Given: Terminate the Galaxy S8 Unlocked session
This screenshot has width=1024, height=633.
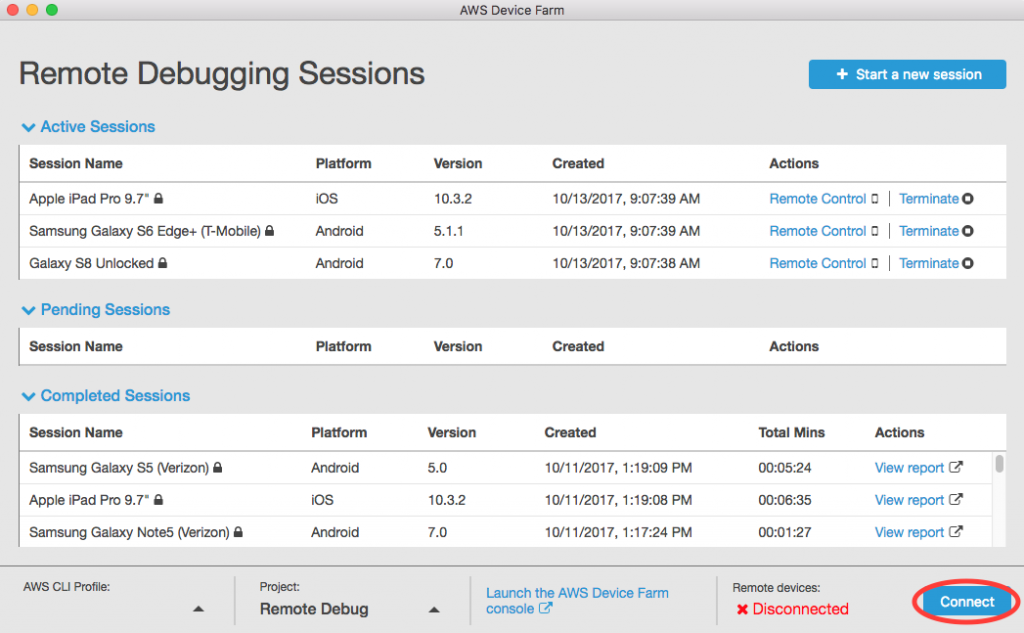Looking at the screenshot, I should point(929,263).
